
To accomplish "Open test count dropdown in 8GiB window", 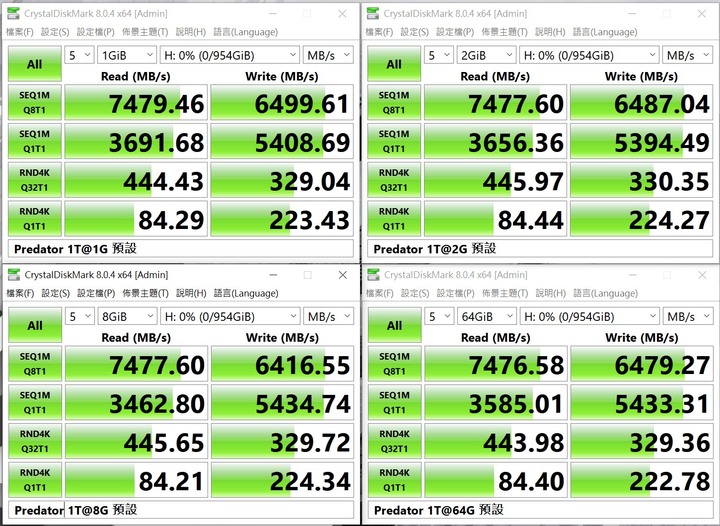I will [80, 317].
